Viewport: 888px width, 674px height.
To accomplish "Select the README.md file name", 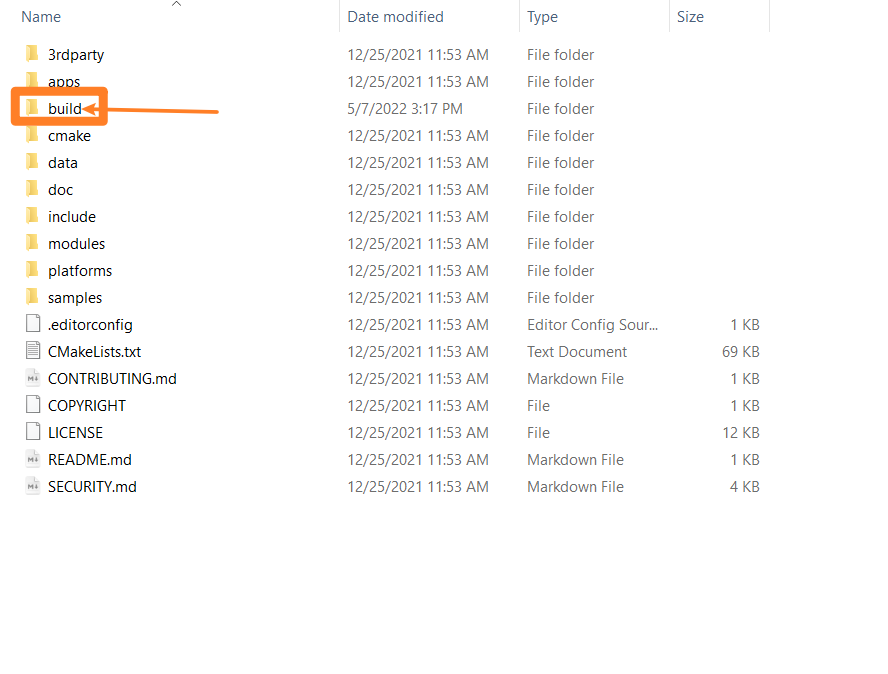I will 89,460.
